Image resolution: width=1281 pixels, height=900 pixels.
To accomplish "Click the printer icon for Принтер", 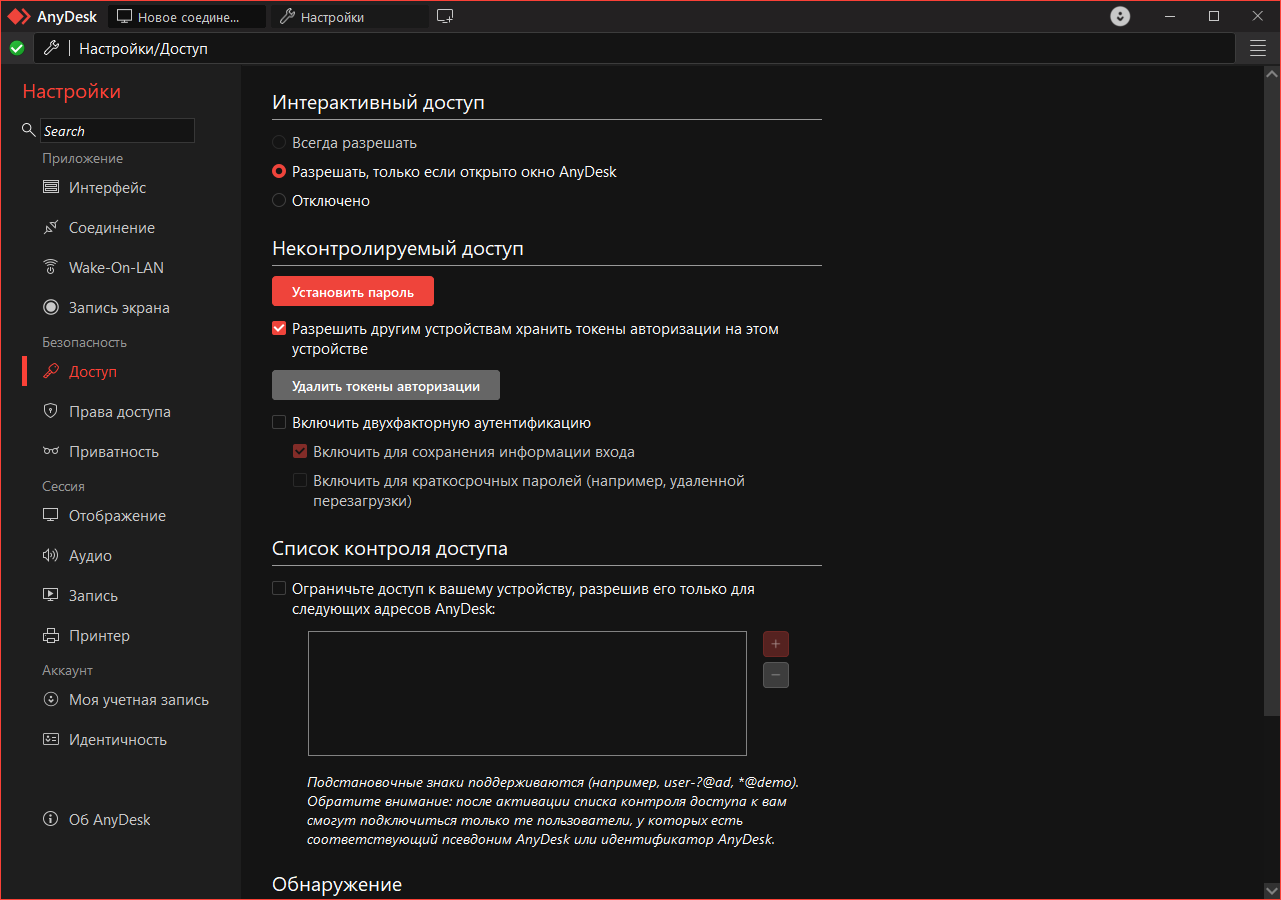I will click(50, 636).
